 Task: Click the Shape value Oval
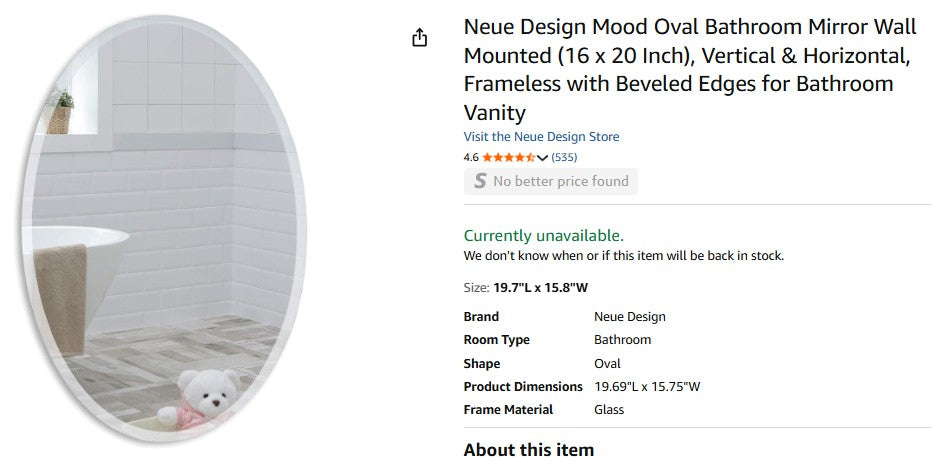pos(607,363)
